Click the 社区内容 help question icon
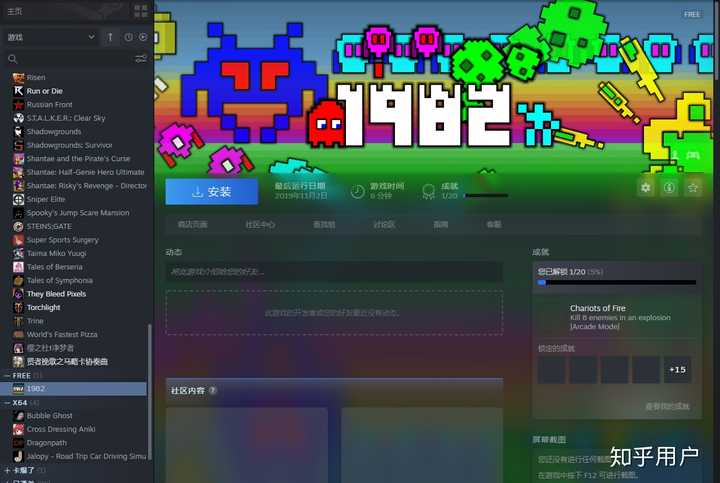This screenshot has height=483, width=720. [213, 390]
